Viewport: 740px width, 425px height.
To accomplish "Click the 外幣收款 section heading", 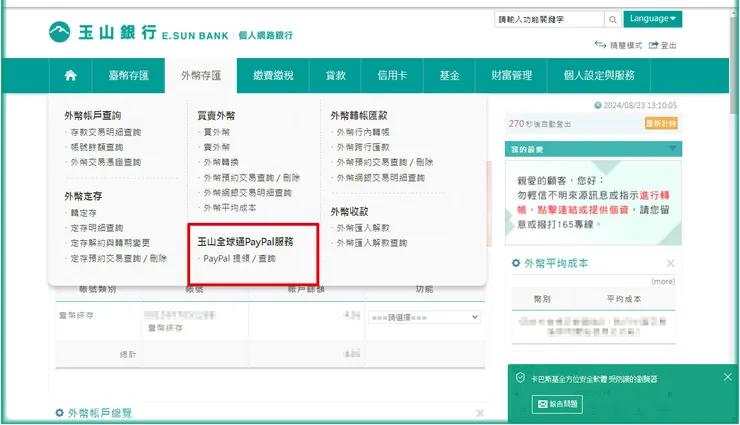I will pyautogui.click(x=349, y=212).
